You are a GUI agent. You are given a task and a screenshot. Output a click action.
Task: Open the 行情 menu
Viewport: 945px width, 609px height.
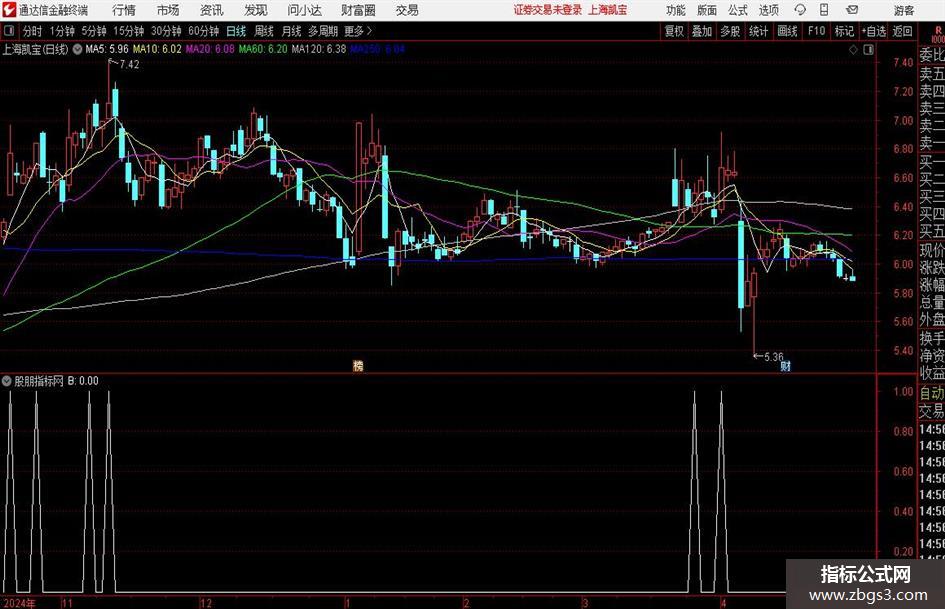click(124, 10)
